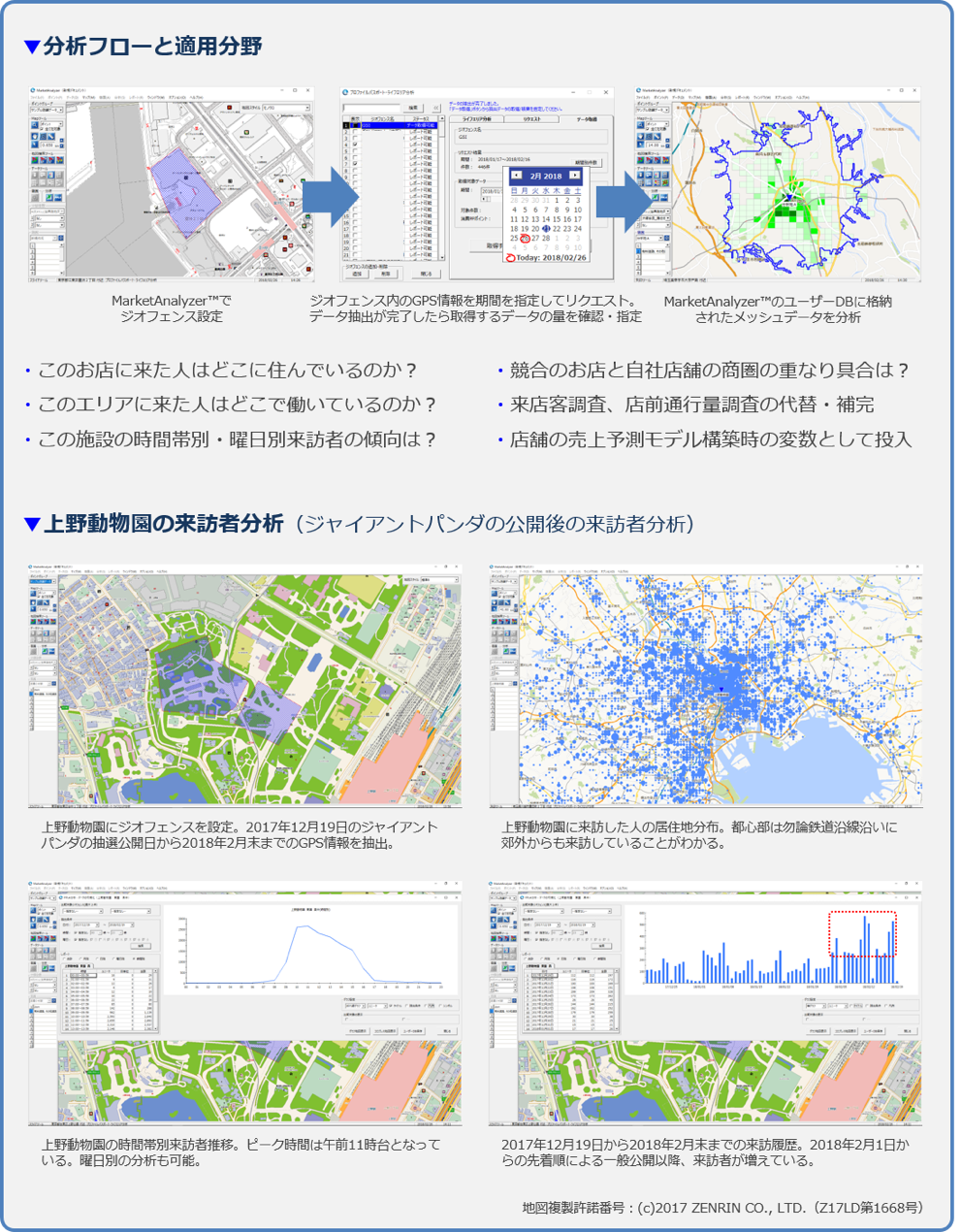Click the text 来店客調査、店前通行量調査の代替・補完
This screenshot has height=1232, width=961.
691,405
